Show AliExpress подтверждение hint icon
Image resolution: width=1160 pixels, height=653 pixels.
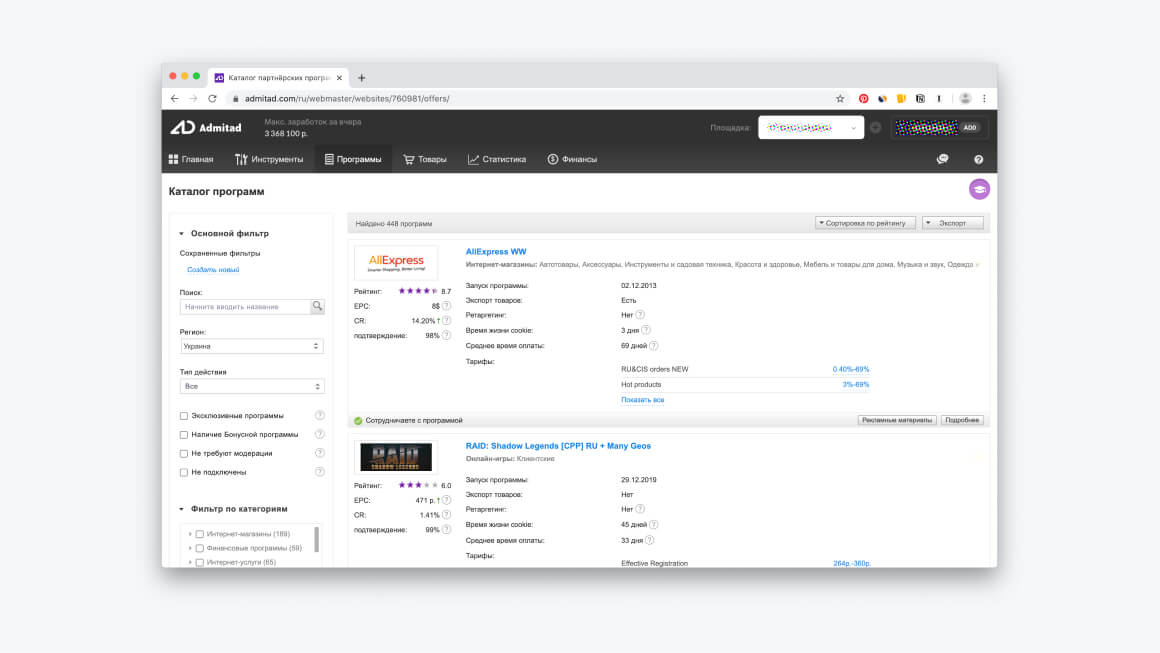446,335
